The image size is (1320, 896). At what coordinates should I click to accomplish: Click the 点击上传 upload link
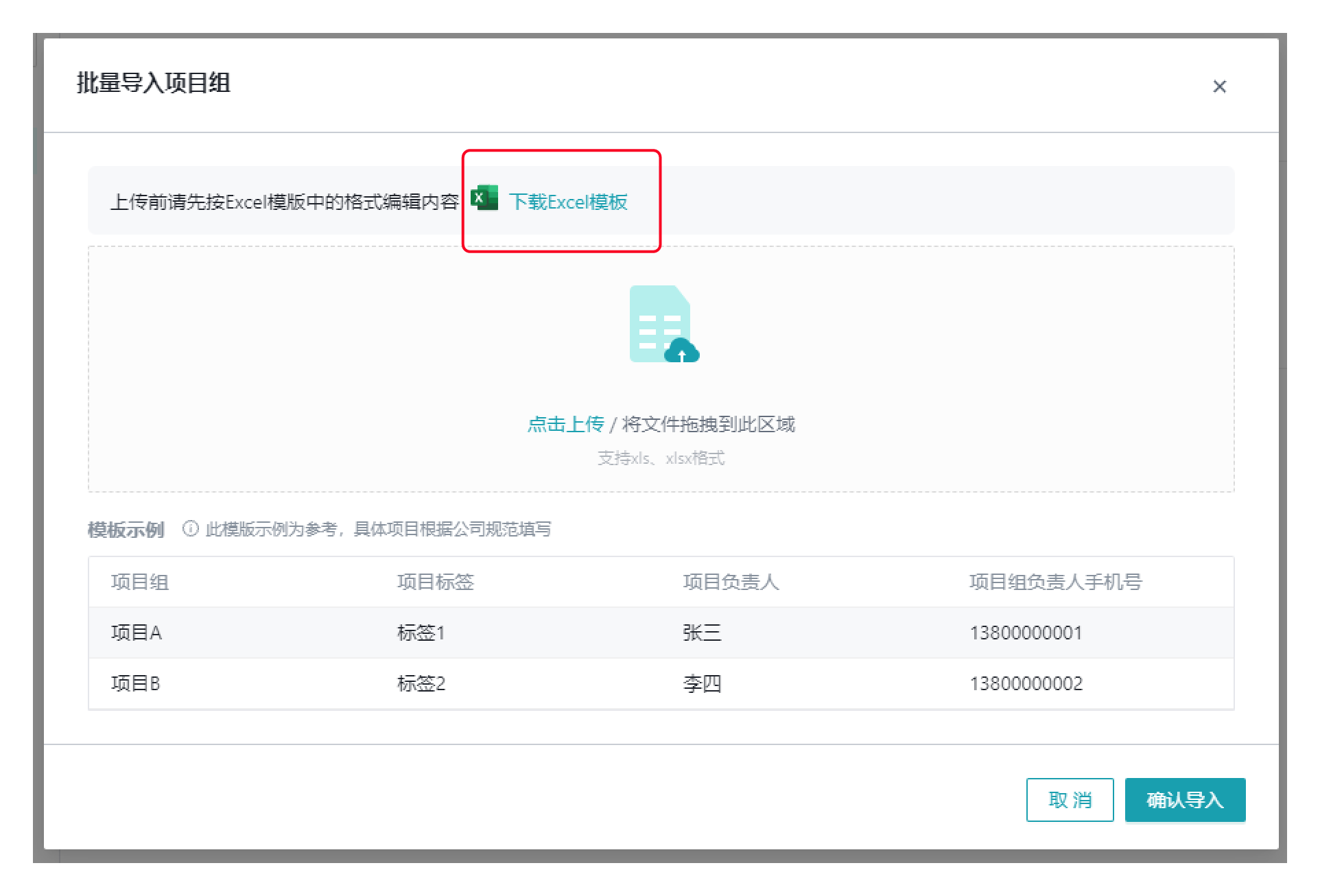pyautogui.click(x=565, y=424)
